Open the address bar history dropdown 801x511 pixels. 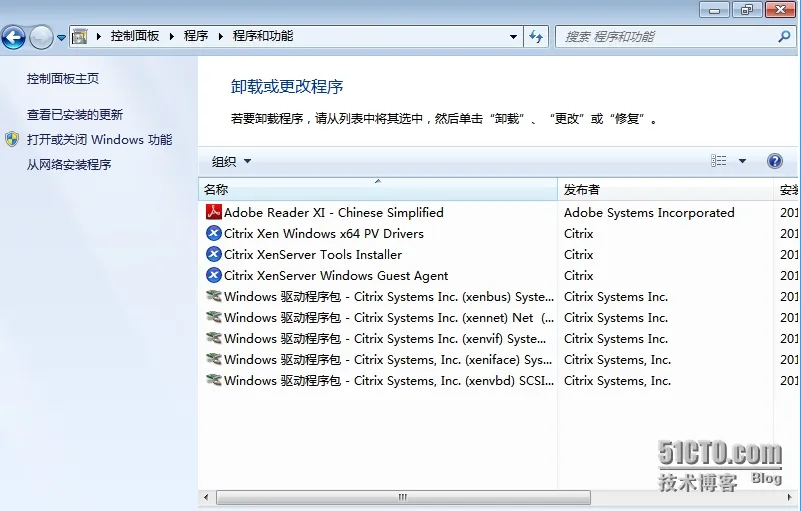(x=513, y=37)
